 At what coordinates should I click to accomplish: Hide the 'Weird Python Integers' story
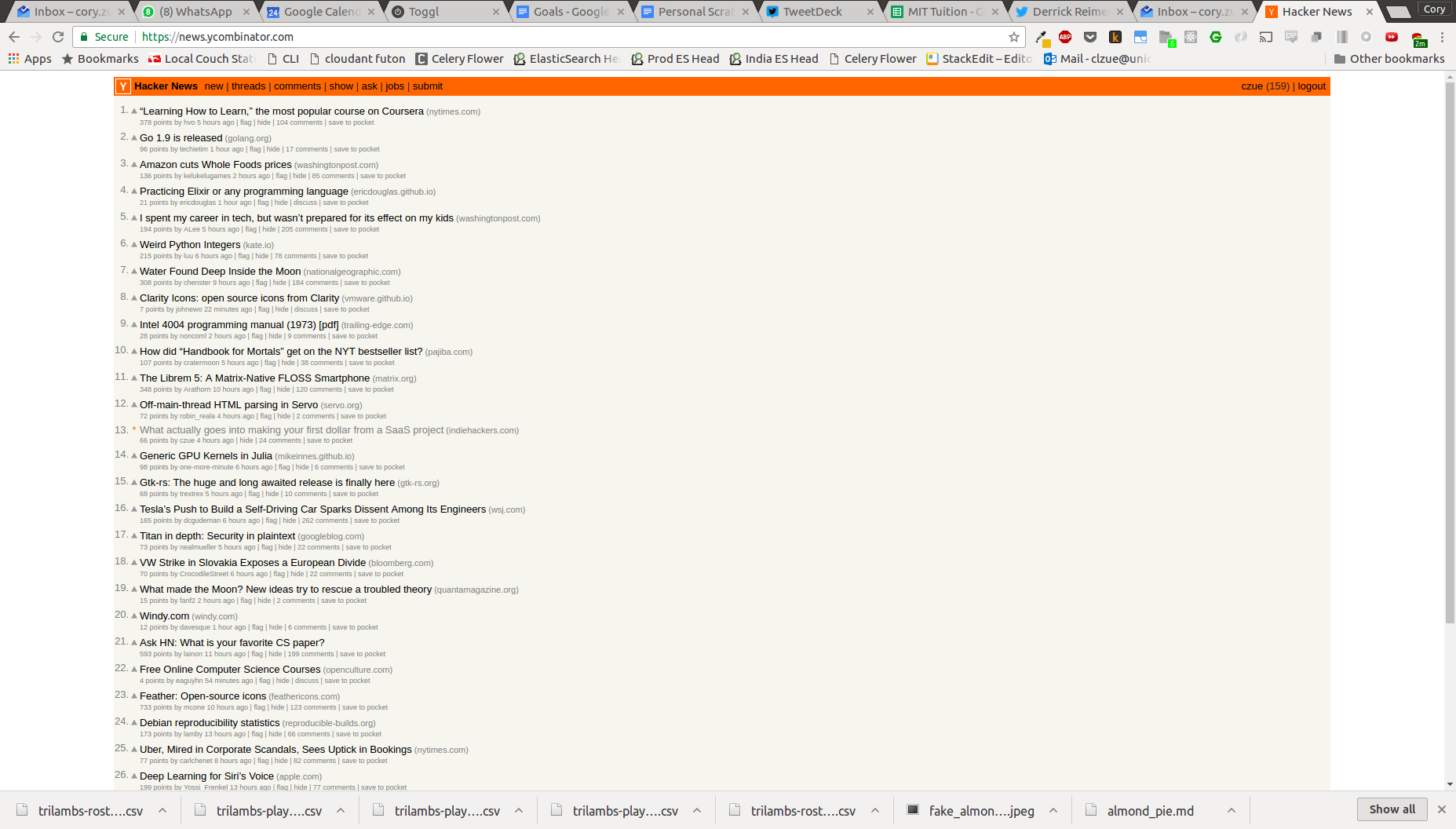[262, 256]
